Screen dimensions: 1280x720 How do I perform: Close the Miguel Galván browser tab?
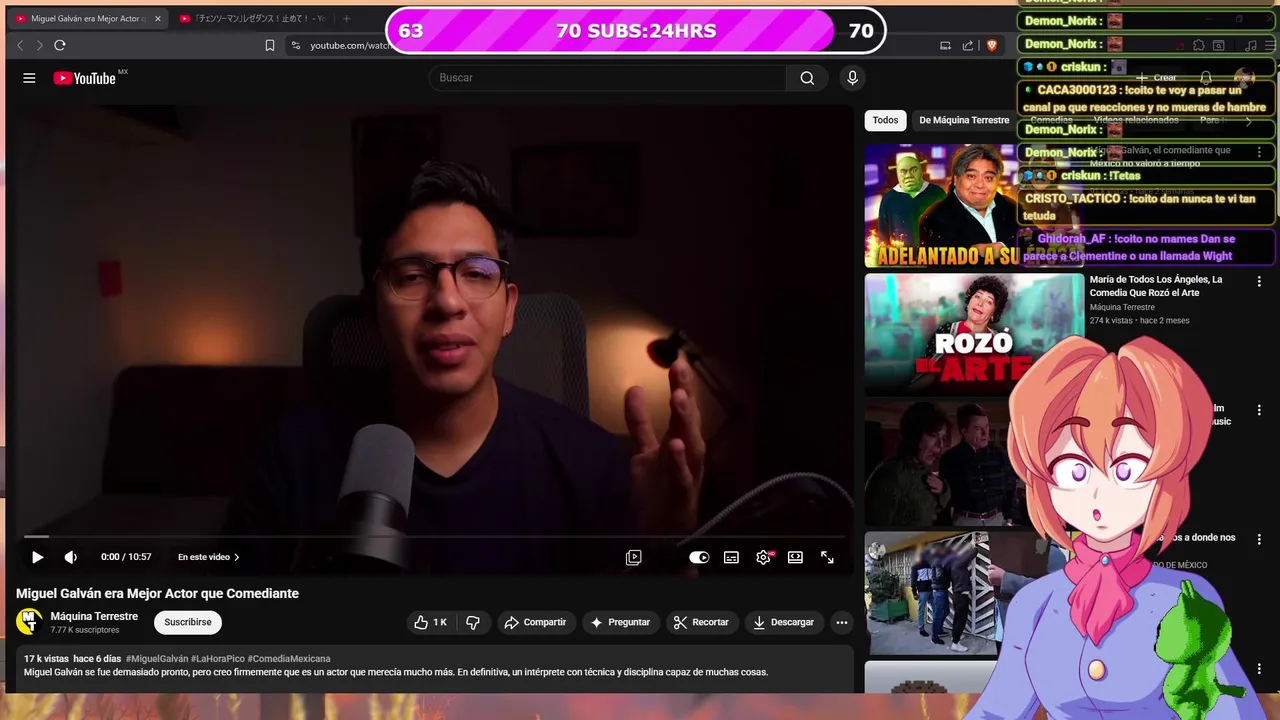point(157,18)
